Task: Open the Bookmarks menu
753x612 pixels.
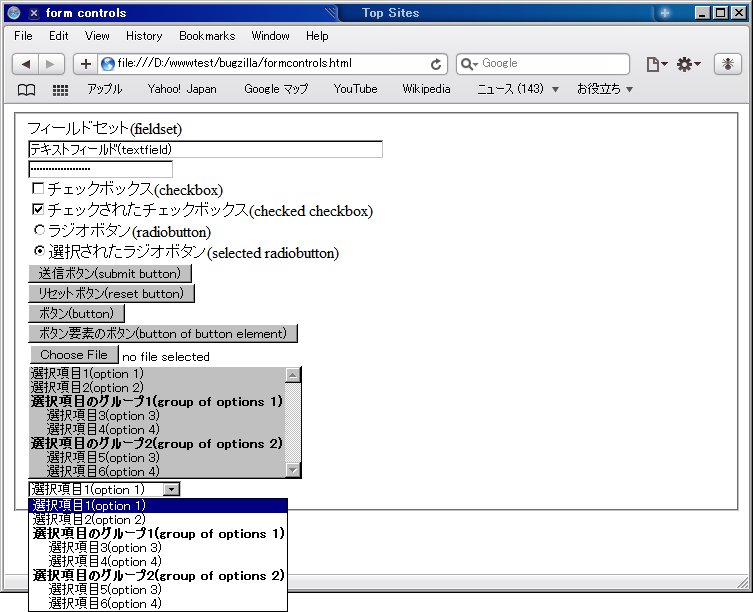Action: [207, 36]
